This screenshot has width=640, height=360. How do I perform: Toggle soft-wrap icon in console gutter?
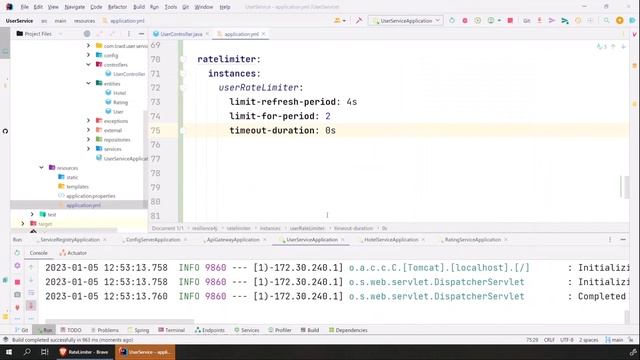click(x=31, y=293)
